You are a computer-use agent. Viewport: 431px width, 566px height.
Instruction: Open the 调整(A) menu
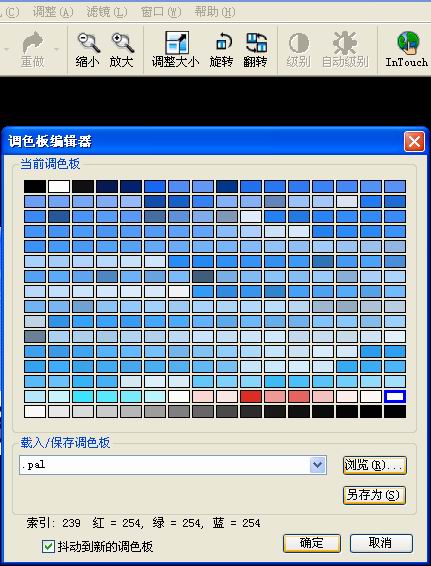click(53, 12)
